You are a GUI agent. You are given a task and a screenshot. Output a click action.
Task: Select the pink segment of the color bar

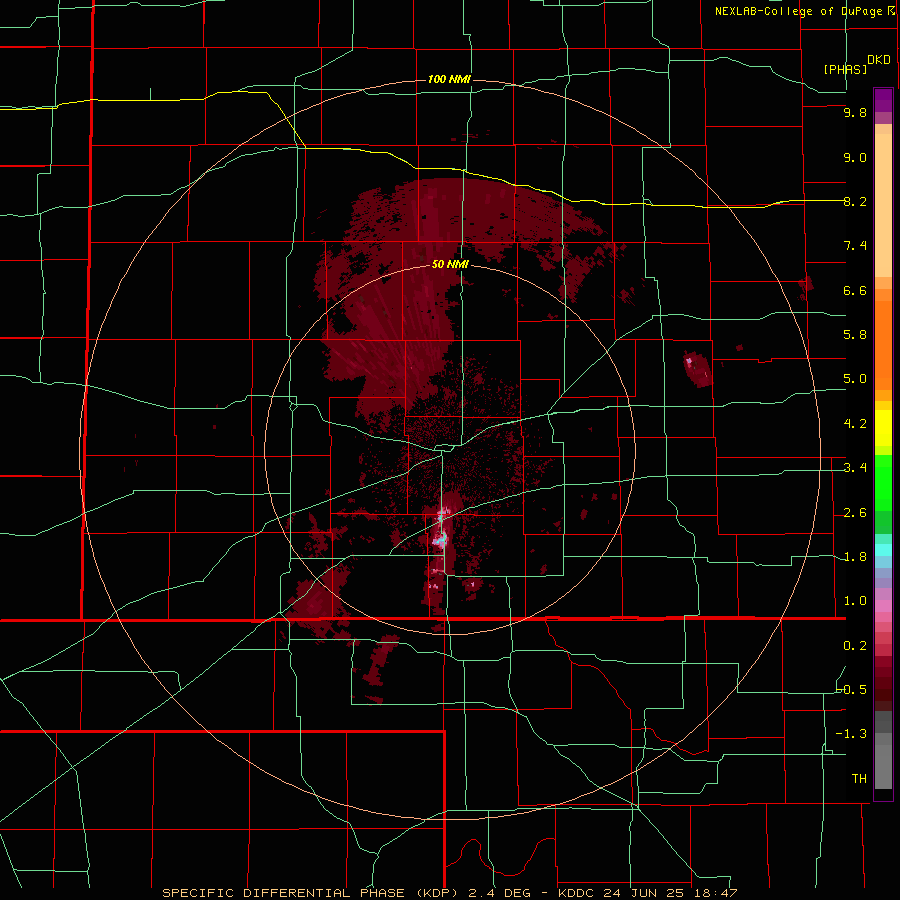[x=883, y=606]
